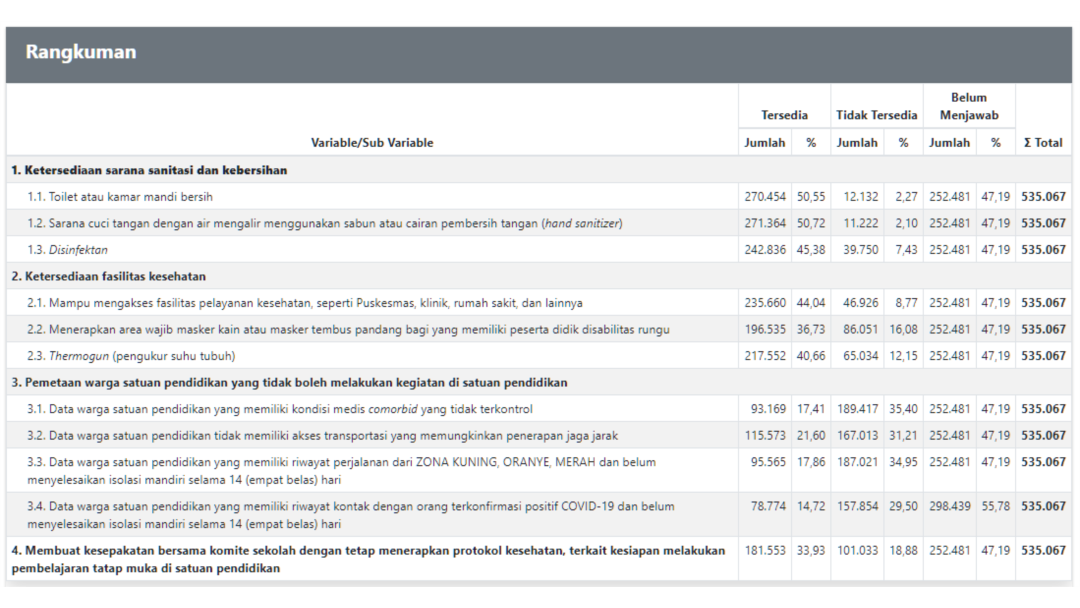This screenshot has width=1080, height=608.
Task: Click Tersedia percentage 50,72
Action: 811,223
